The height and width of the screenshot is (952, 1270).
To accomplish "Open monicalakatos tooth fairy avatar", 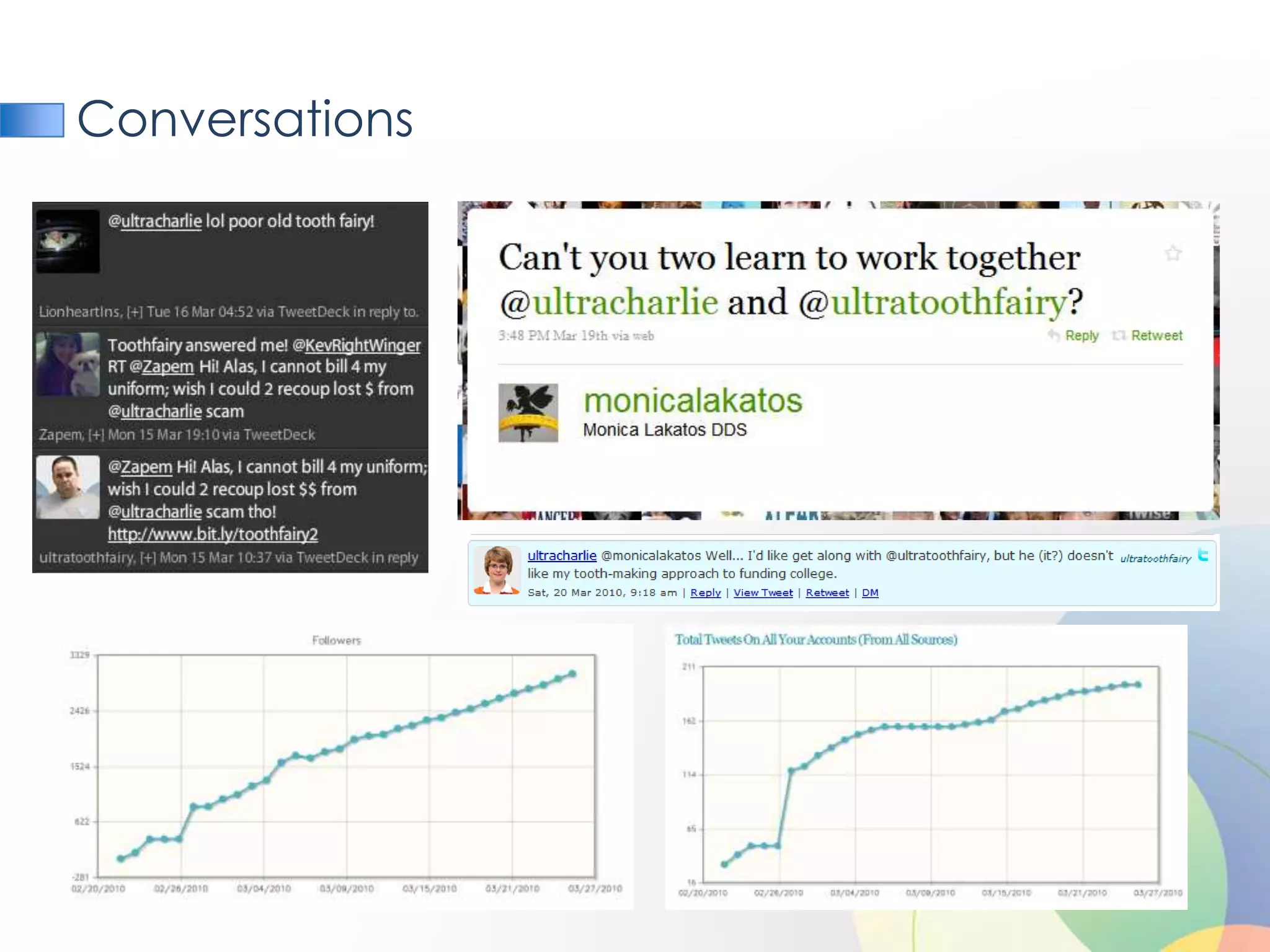I will click(528, 412).
